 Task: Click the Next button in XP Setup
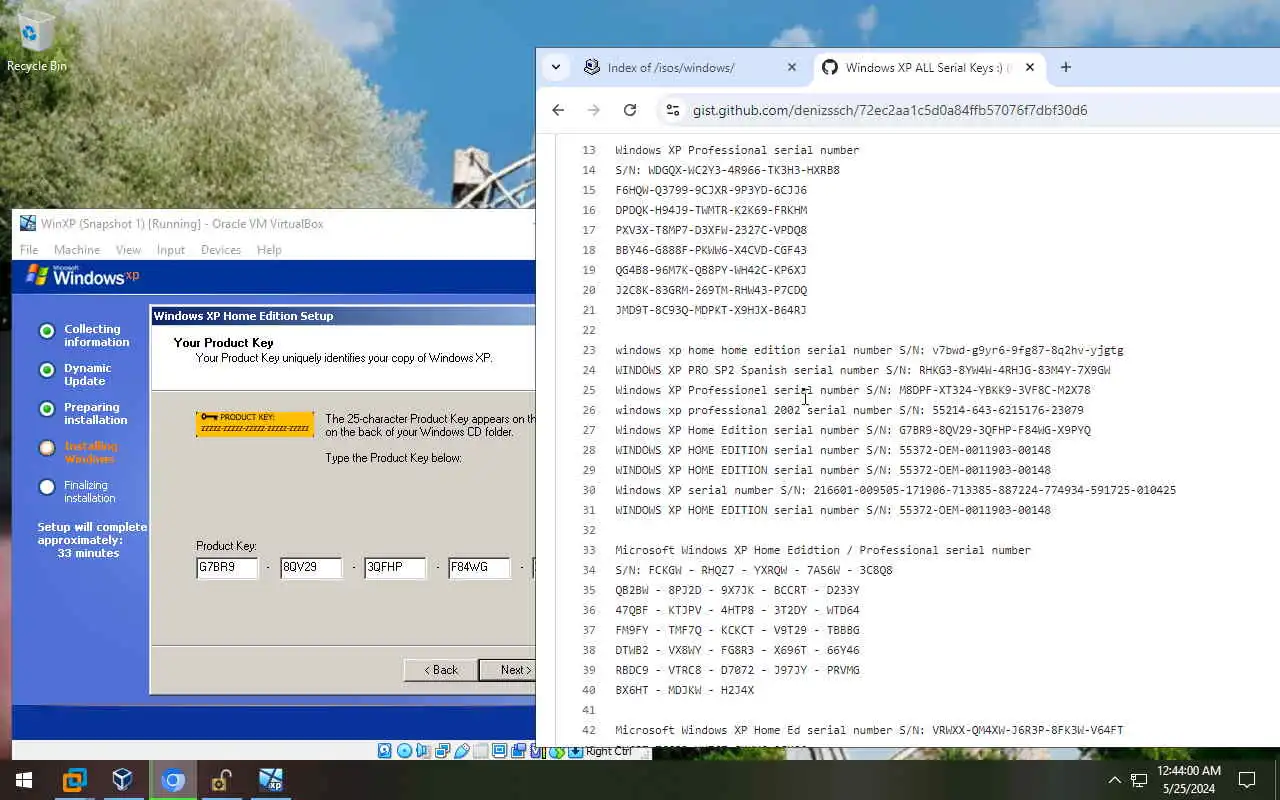[x=508, y=670]
